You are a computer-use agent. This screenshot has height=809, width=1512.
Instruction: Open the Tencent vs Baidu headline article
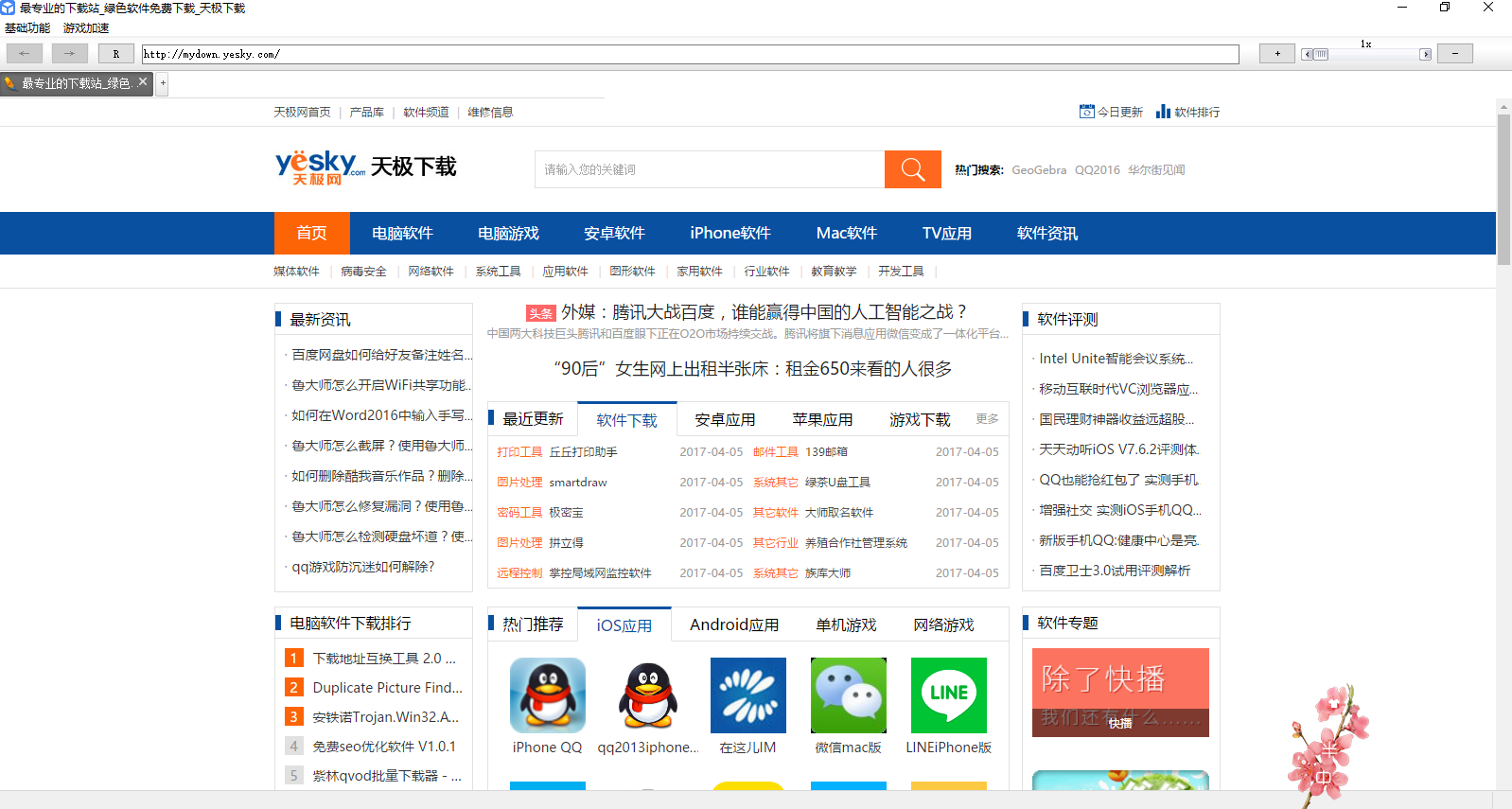coord(764,312)
